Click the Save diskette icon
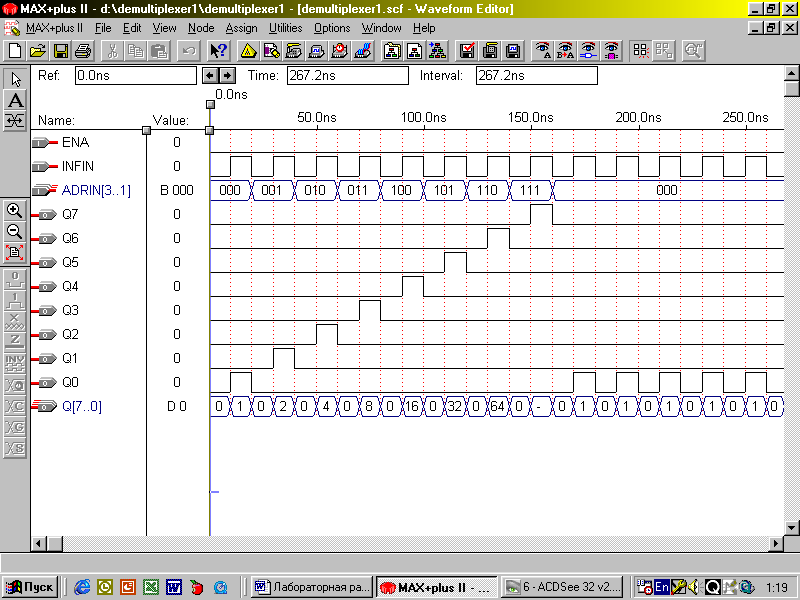Image resolution: width=800 pixels, height=600 pixels. [x=60, y=50]
